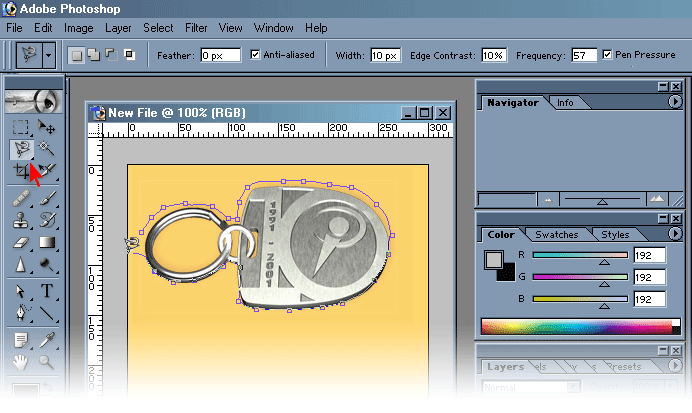This screenshot has height=413, width=692.
Task: Select the Eyedropper tool
Action: click(47, 340)
